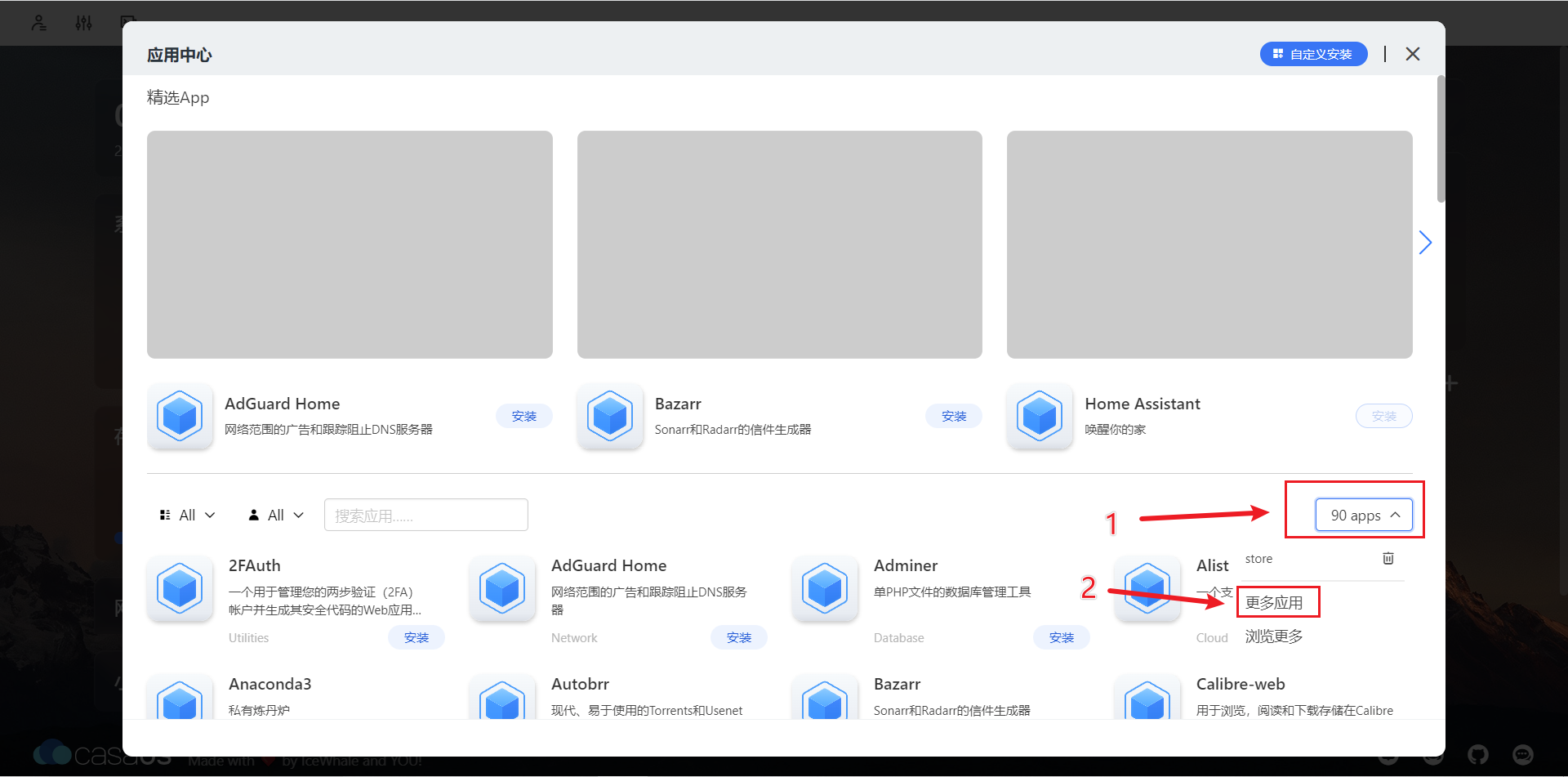Click the Database category label
This screenshot has height=777, width=1568.
click(899, 637)
